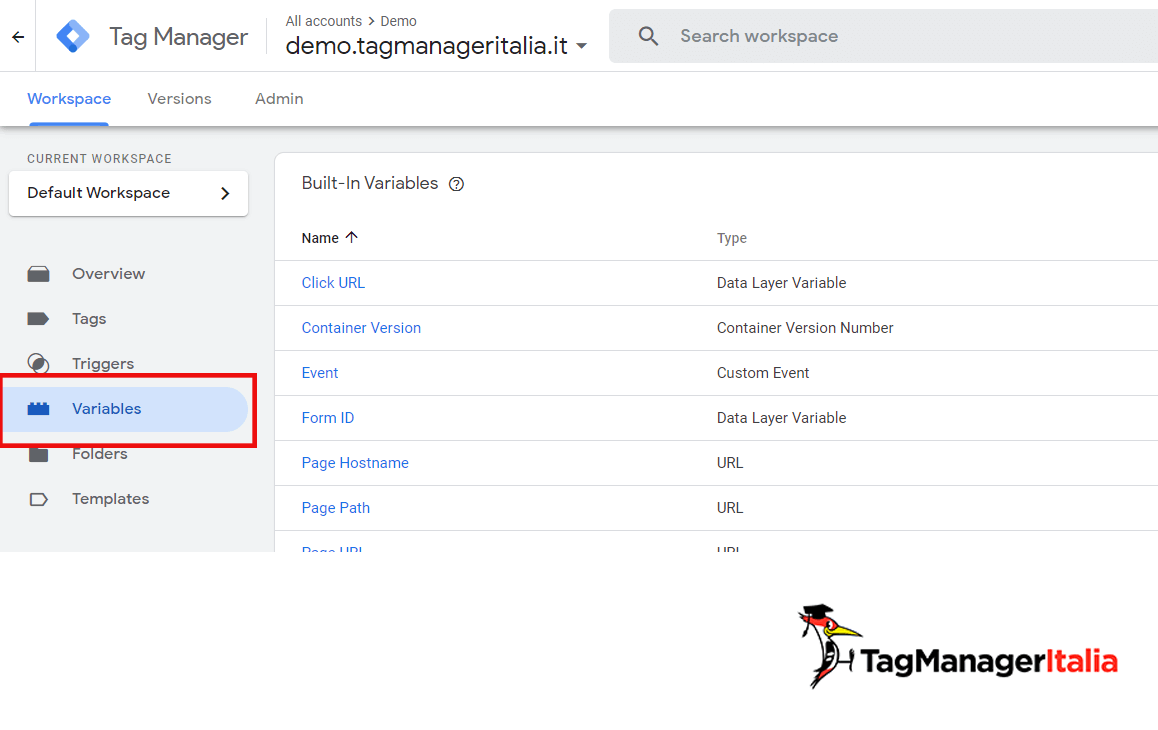The image size is (1158, 730).
Task: Switch to the Versions tab
Action: click(x=179, y=99)
